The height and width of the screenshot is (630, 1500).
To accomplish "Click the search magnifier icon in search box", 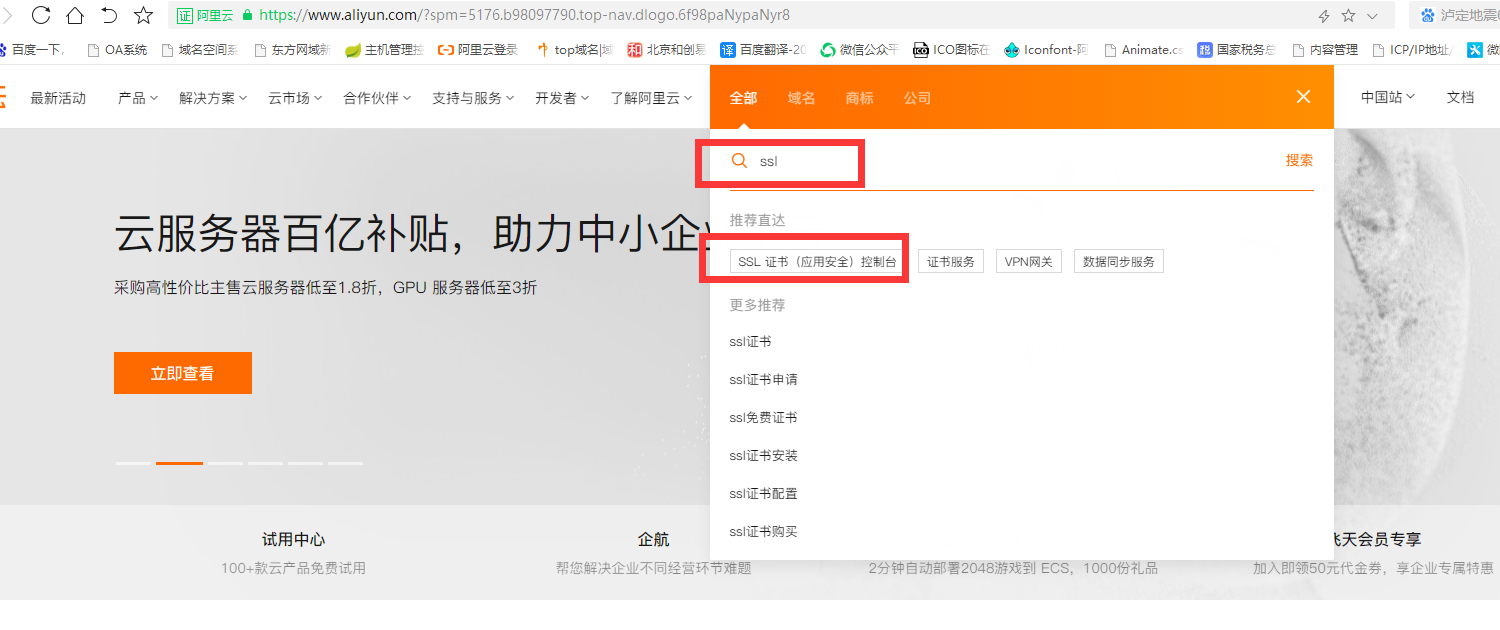I will pos(739,160).
